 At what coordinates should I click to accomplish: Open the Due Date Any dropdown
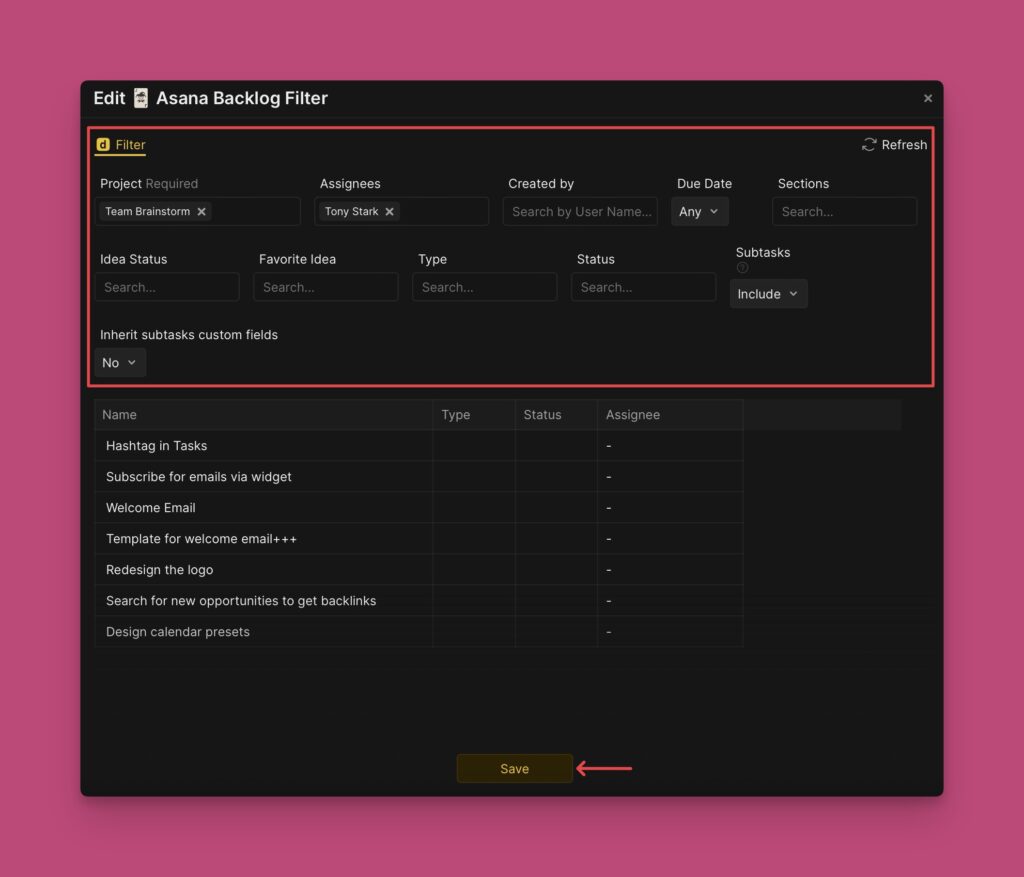(x=699, y=212)
